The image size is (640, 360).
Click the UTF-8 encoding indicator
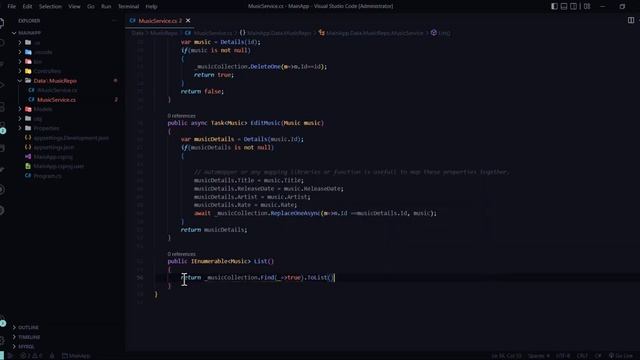[563, 356]
